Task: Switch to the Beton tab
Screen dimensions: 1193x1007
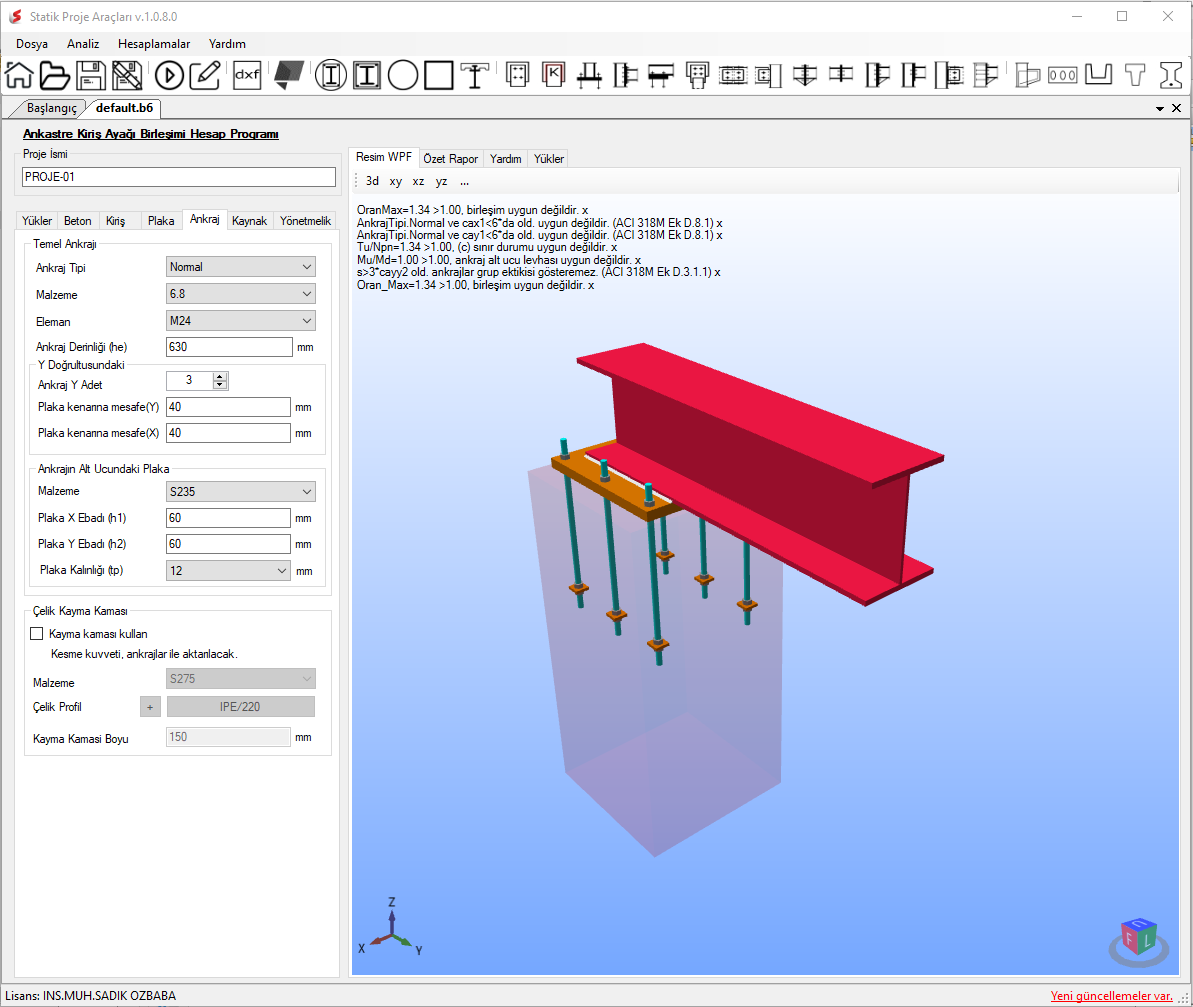Action: tap(78, 221)
